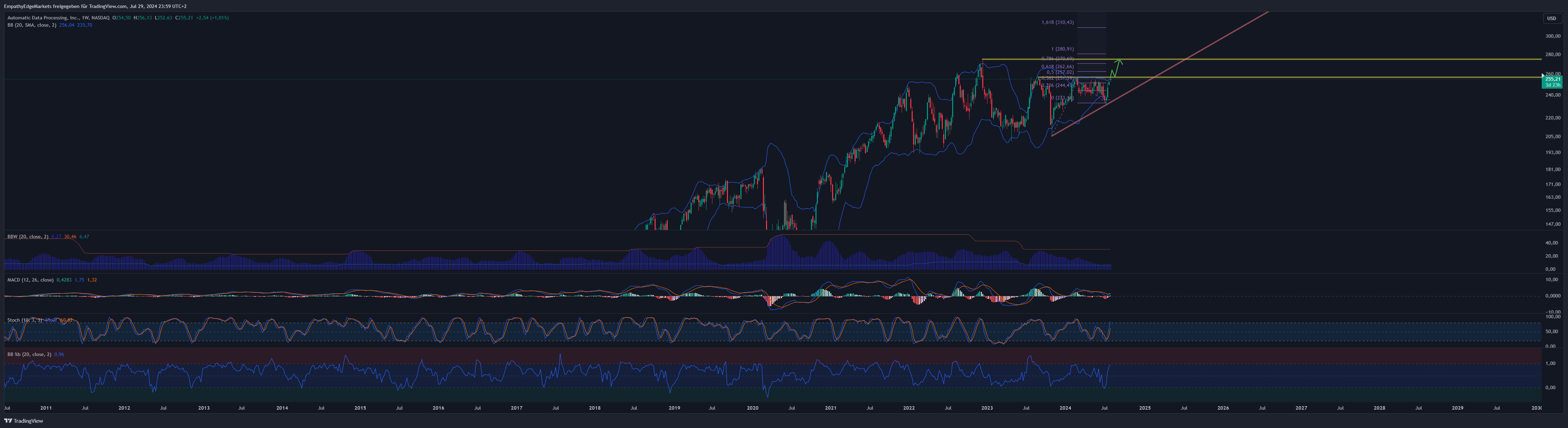Select the MACD (12, 26, close) indicator legend

pos(30,280)
